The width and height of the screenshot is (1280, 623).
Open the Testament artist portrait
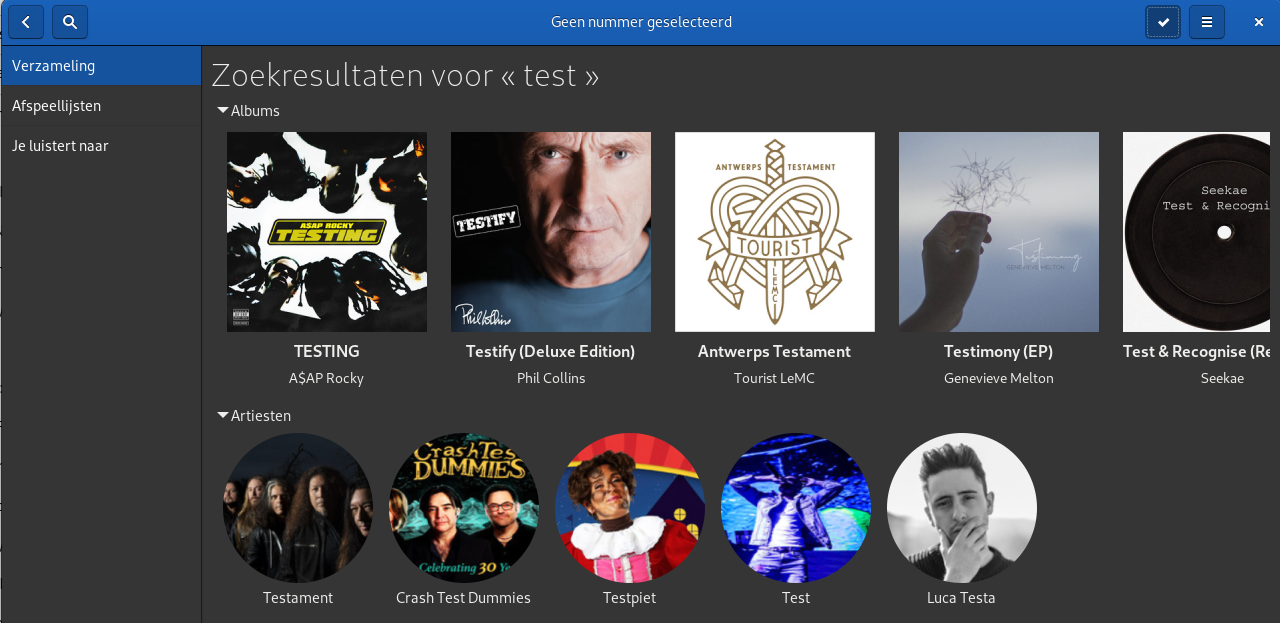tap(298, 508)
